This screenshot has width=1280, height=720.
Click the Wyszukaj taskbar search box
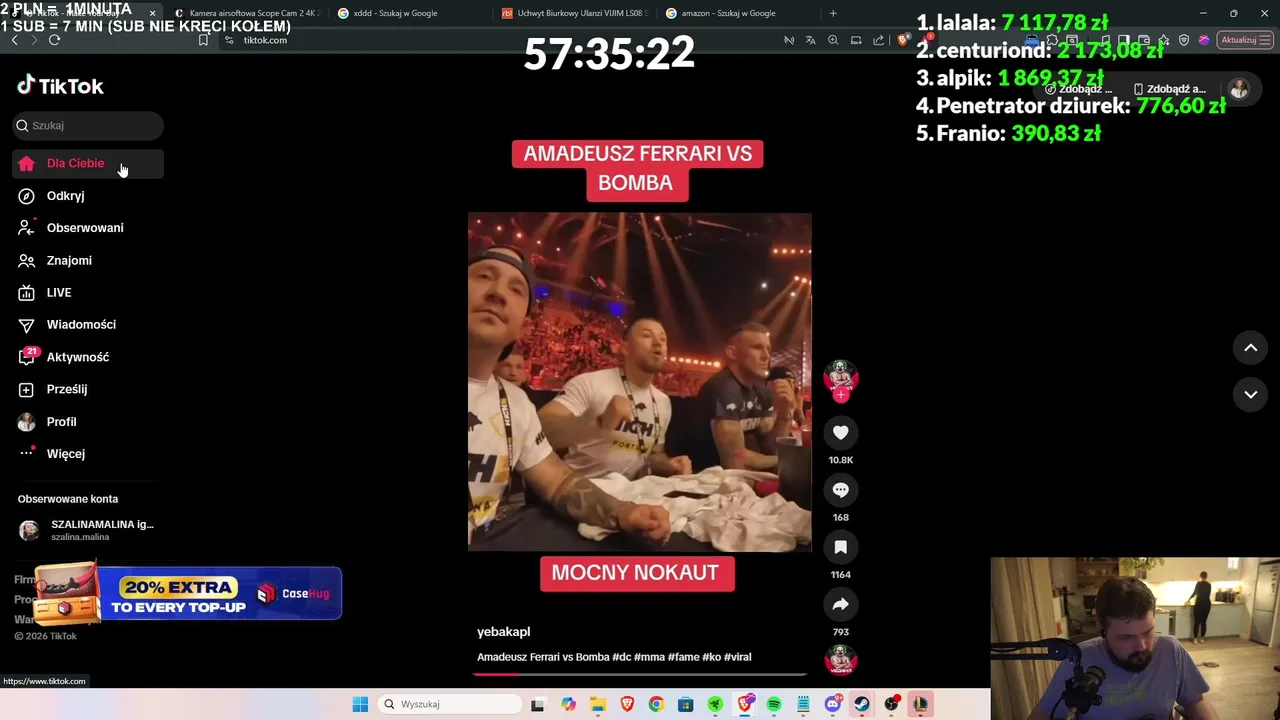[x=450, y=704]
